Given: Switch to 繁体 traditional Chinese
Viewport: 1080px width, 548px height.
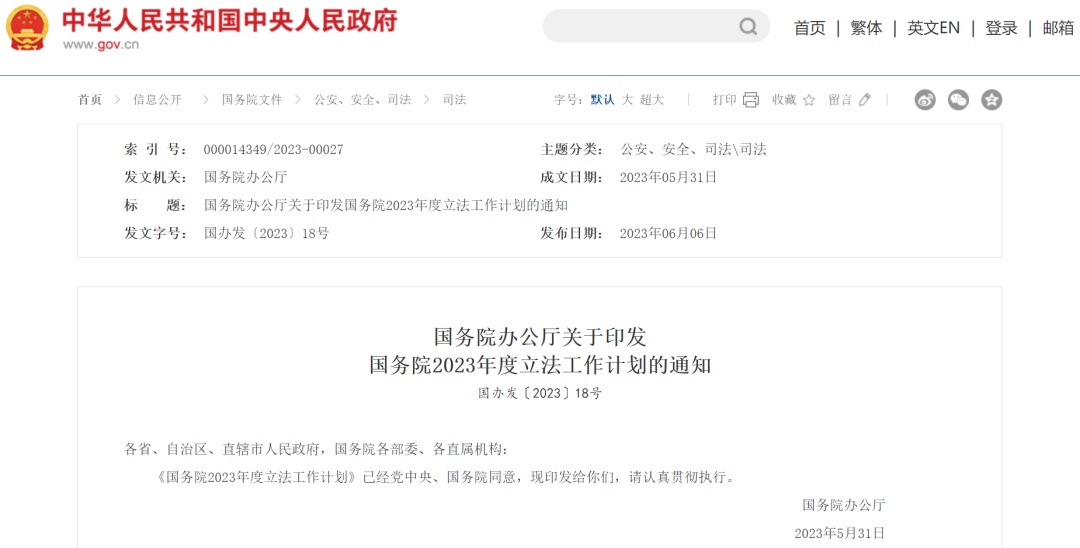Looking at the screenshot, I should click(866, 28).
